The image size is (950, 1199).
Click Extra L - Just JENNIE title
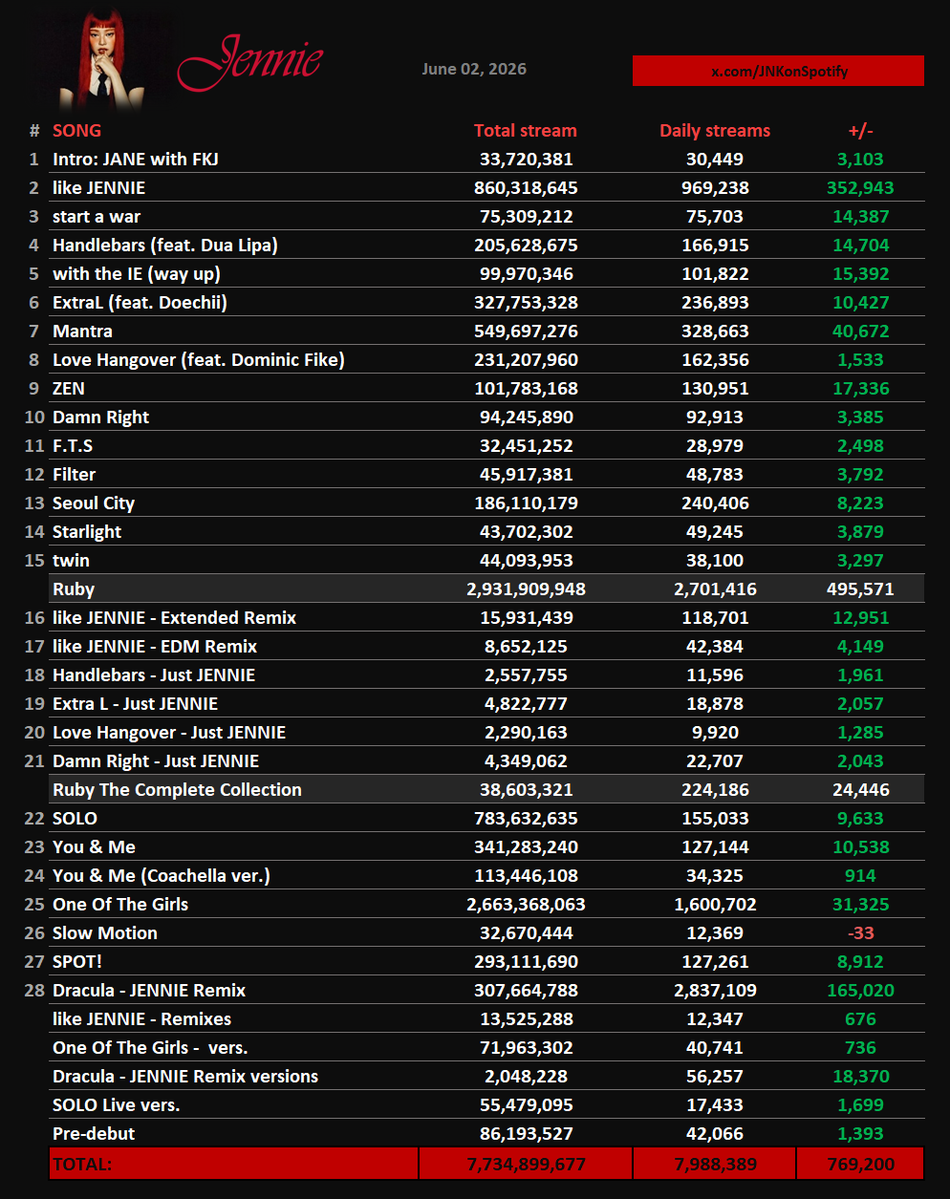135,704
